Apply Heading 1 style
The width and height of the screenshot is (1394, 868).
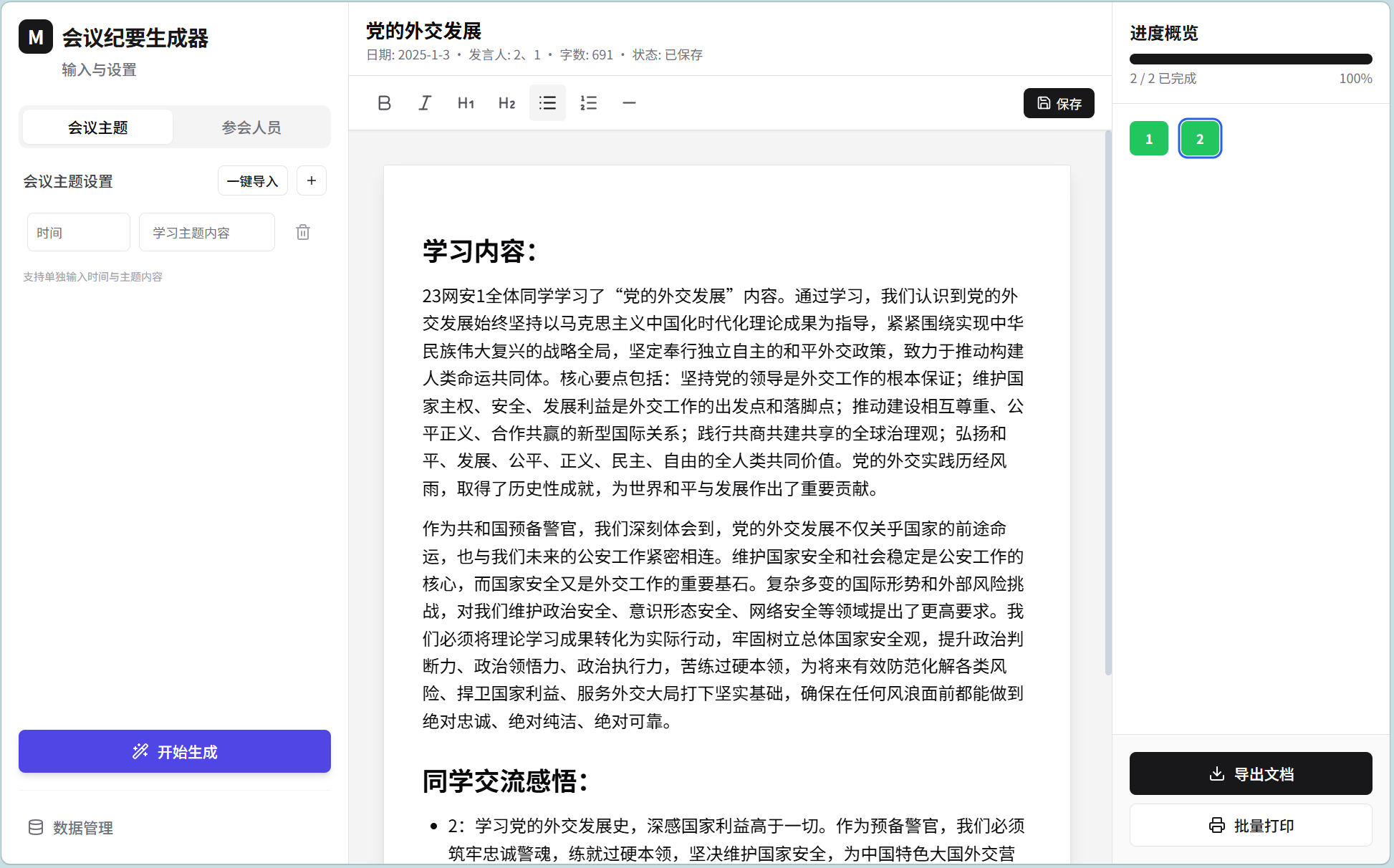click(466, 102)
